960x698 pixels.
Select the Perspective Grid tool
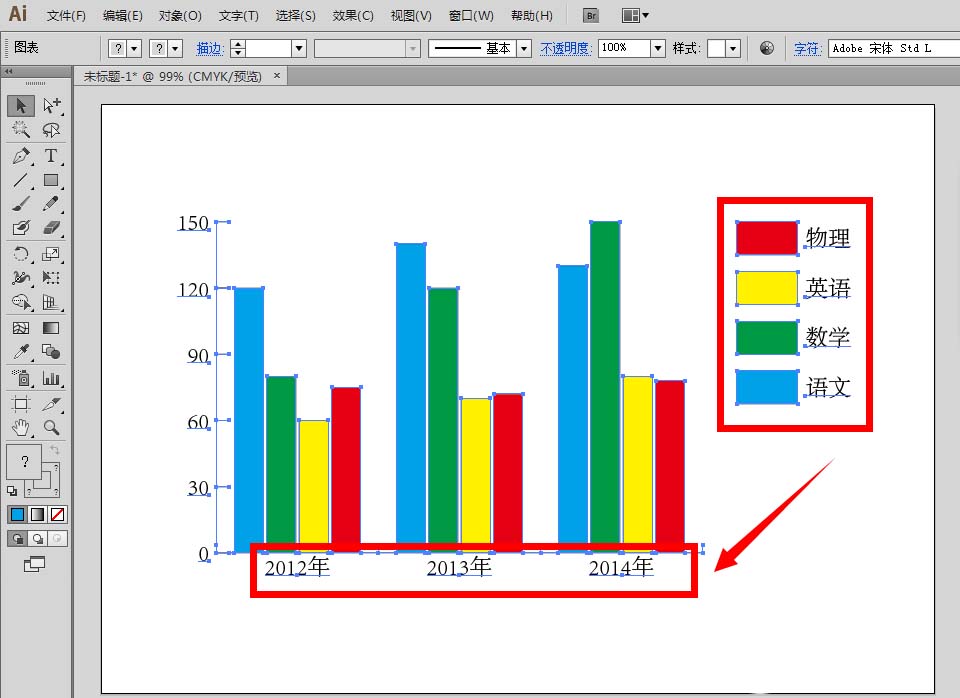click(51, 302)
